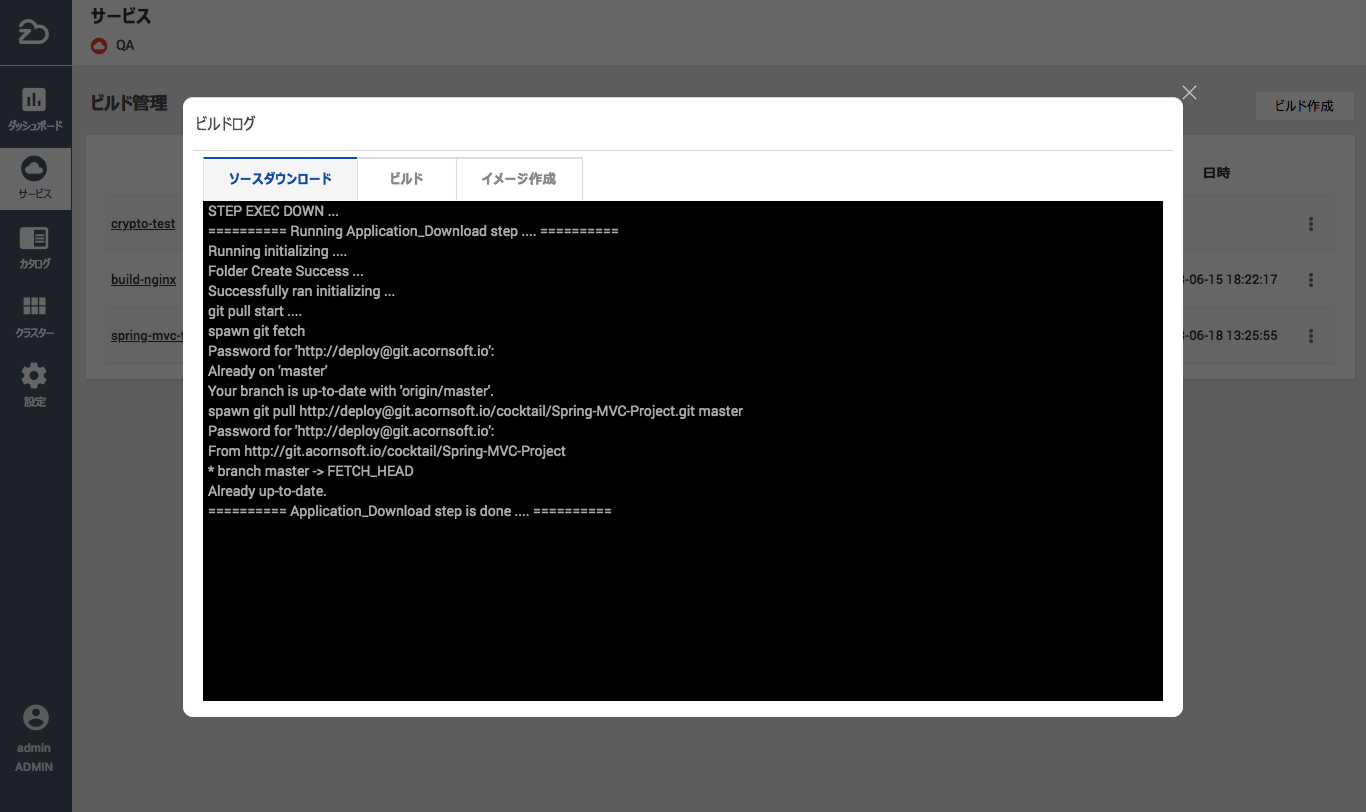This screenshot has height=812, width=1366.
Task: Open the Dashboard sidebar icon
Action: tap(34, 100)
